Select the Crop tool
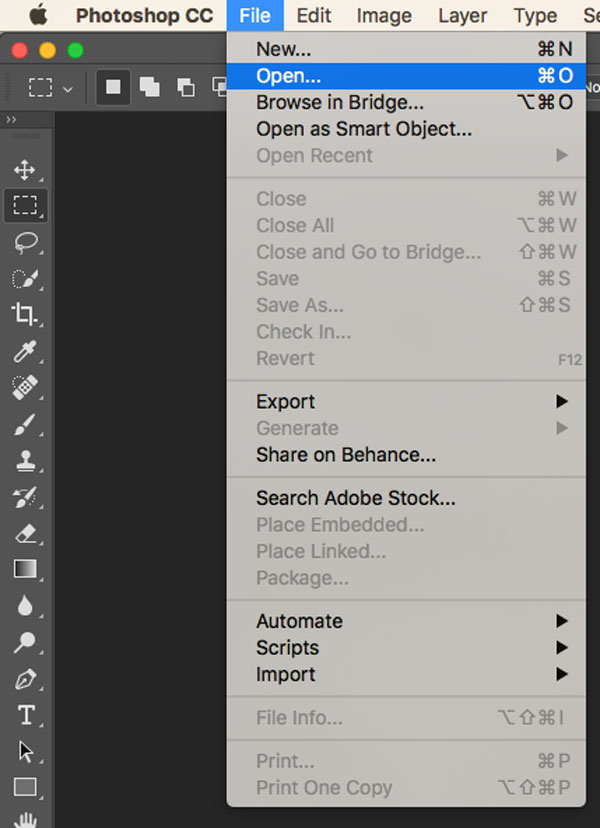Image resolution: width=600 pixels, height=828 pixels. click(24, 314)
